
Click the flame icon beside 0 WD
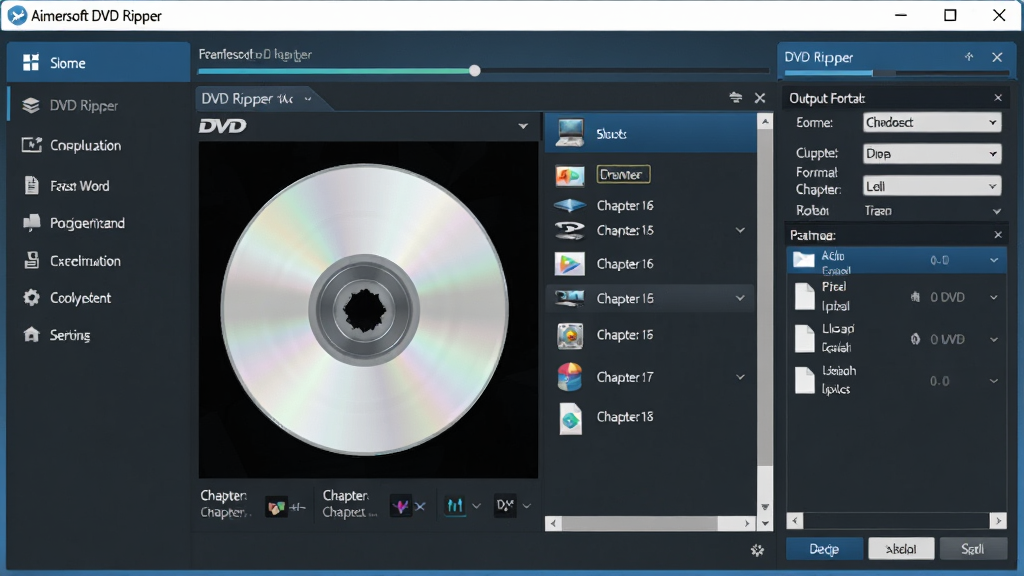click(x=916, y=339)
